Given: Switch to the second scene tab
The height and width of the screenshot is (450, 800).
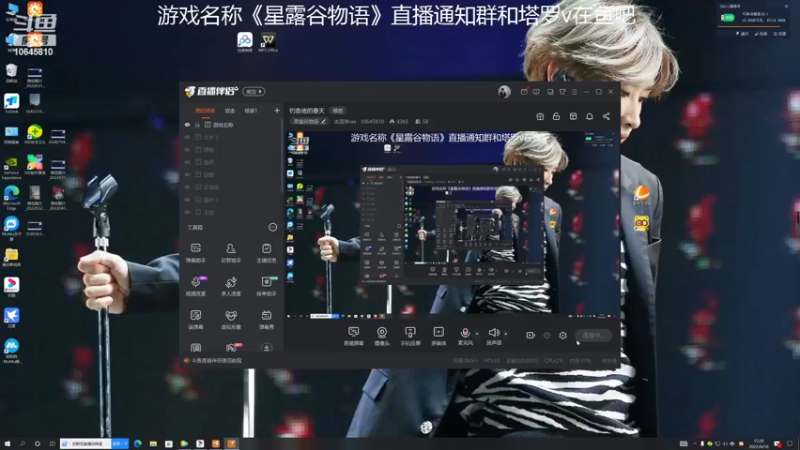Looking at the screenshot, I should click(230, 111).
